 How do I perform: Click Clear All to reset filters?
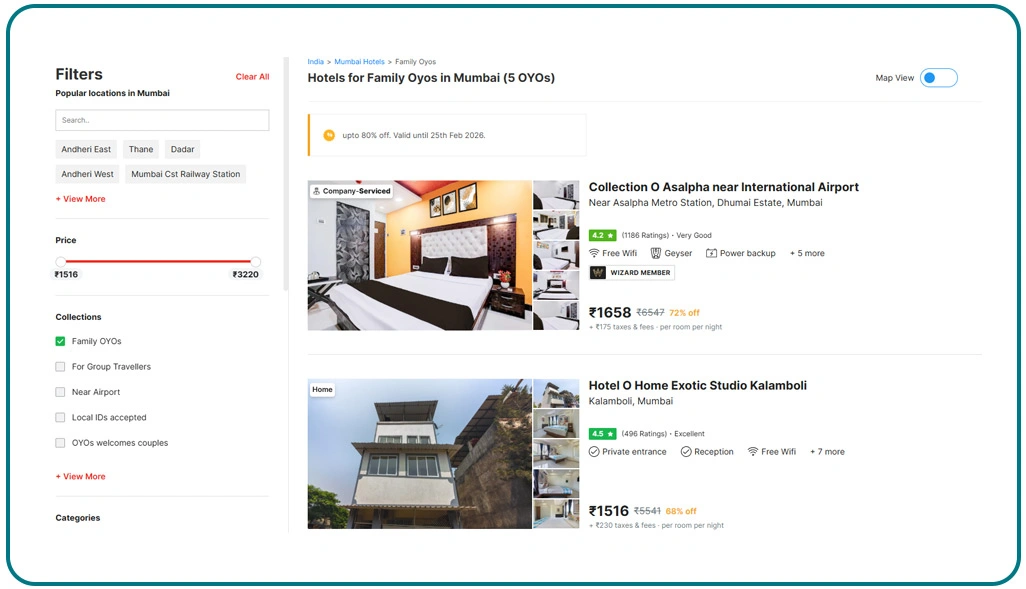click(x=251, y=75)
